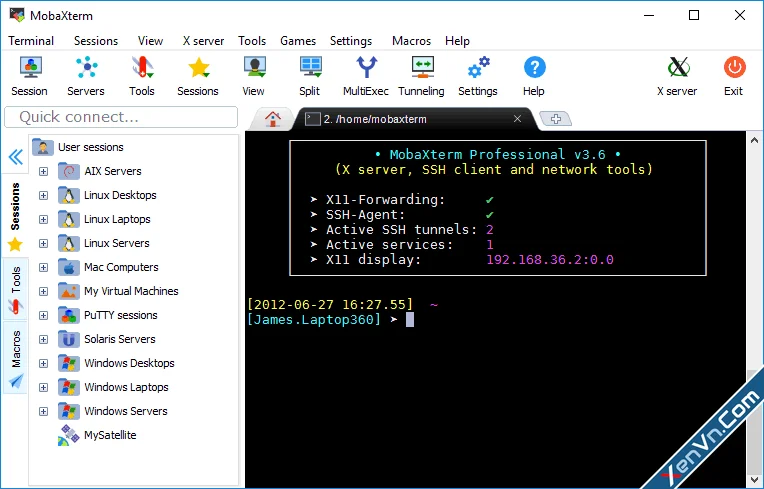Screen dimensions: 764x489
Task: Open the Tools menu in menu bar
Action: 252,41
